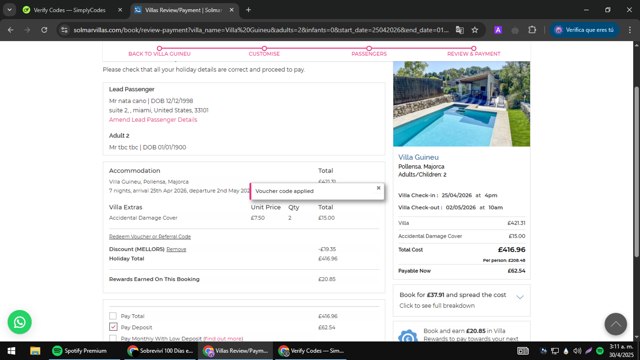View site information icon in address bar
This screenshot has height=360, width=640.
(x=64, y=30)
